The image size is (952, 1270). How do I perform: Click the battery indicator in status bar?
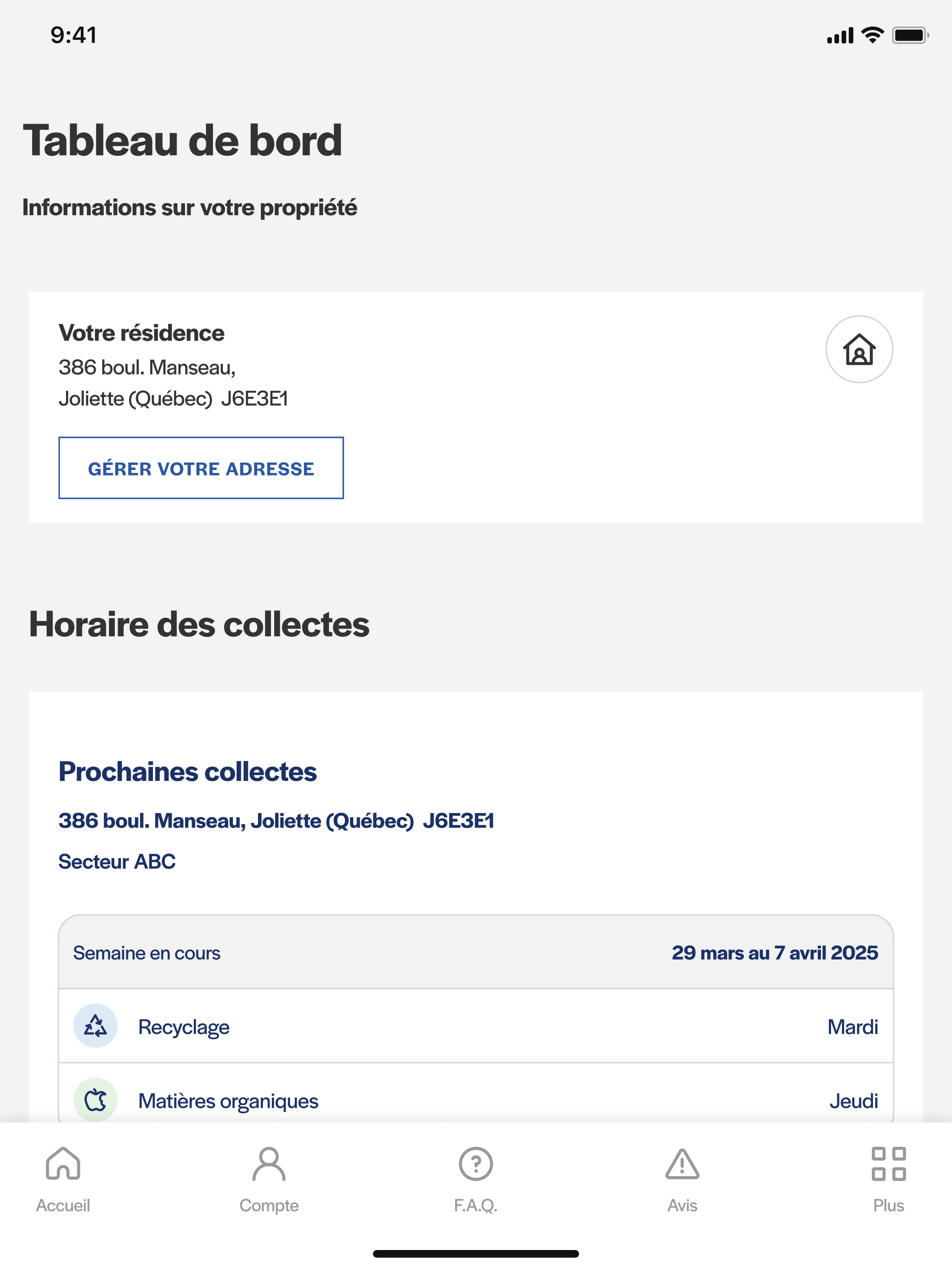coord(910,36)
